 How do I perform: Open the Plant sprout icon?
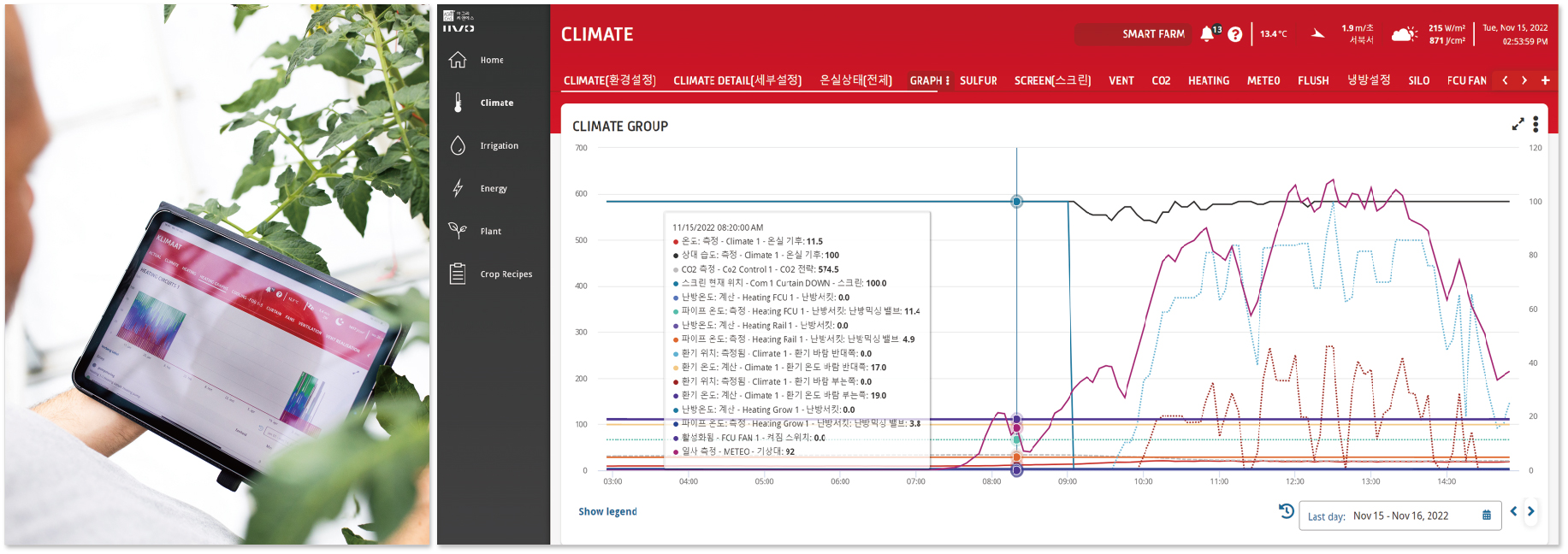[x=458, y=231]
